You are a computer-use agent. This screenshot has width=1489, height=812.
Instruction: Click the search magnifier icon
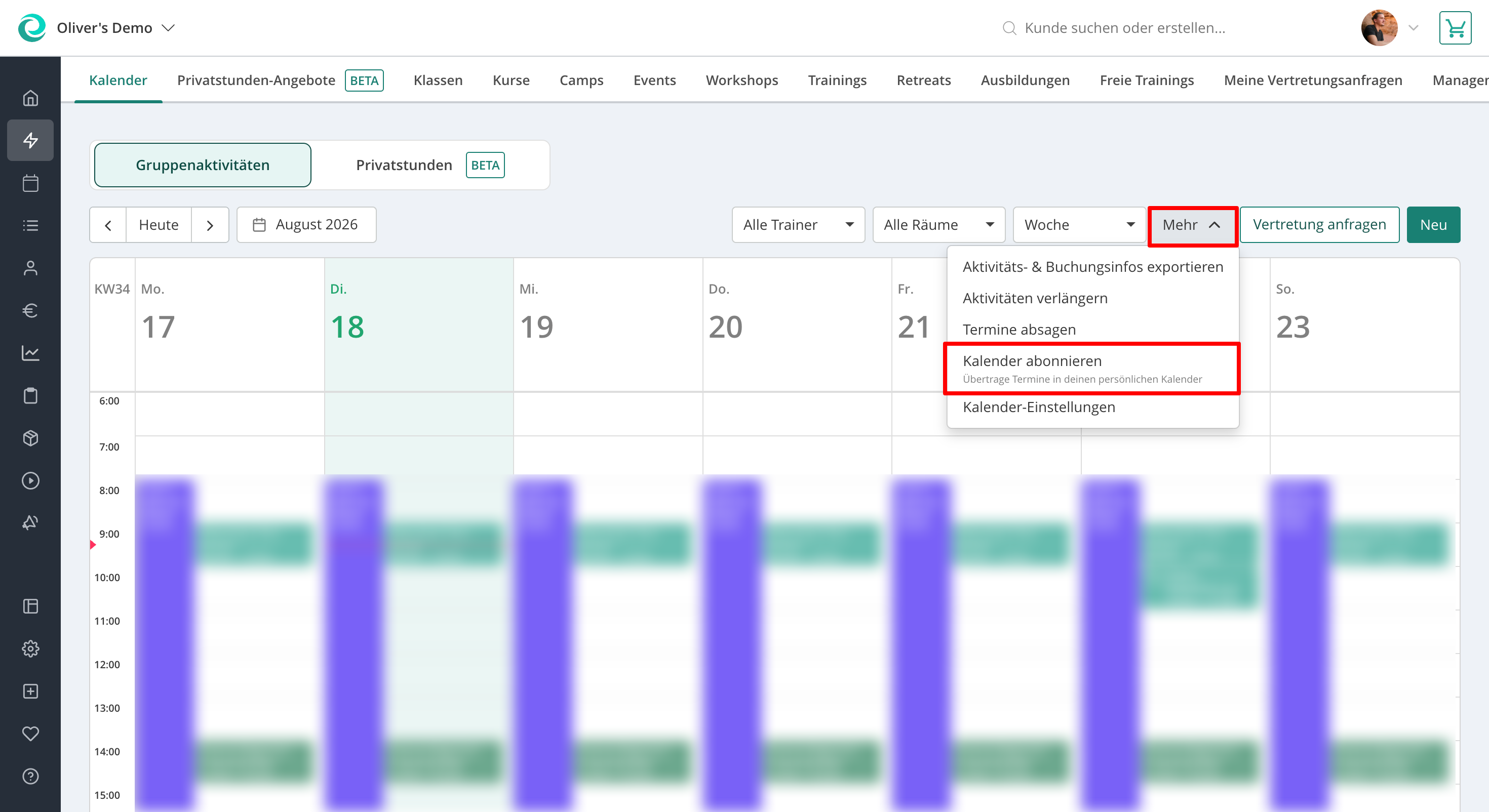(1009, 28)
